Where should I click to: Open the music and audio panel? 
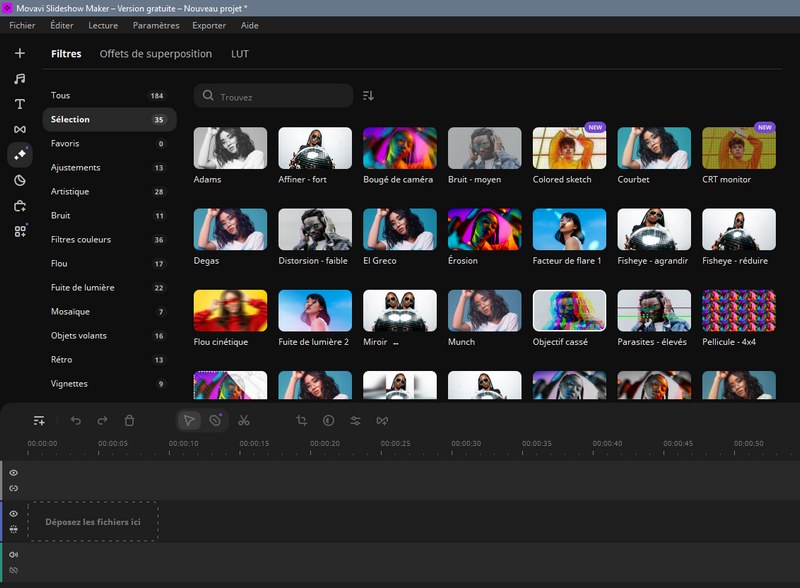coord(19,78)
